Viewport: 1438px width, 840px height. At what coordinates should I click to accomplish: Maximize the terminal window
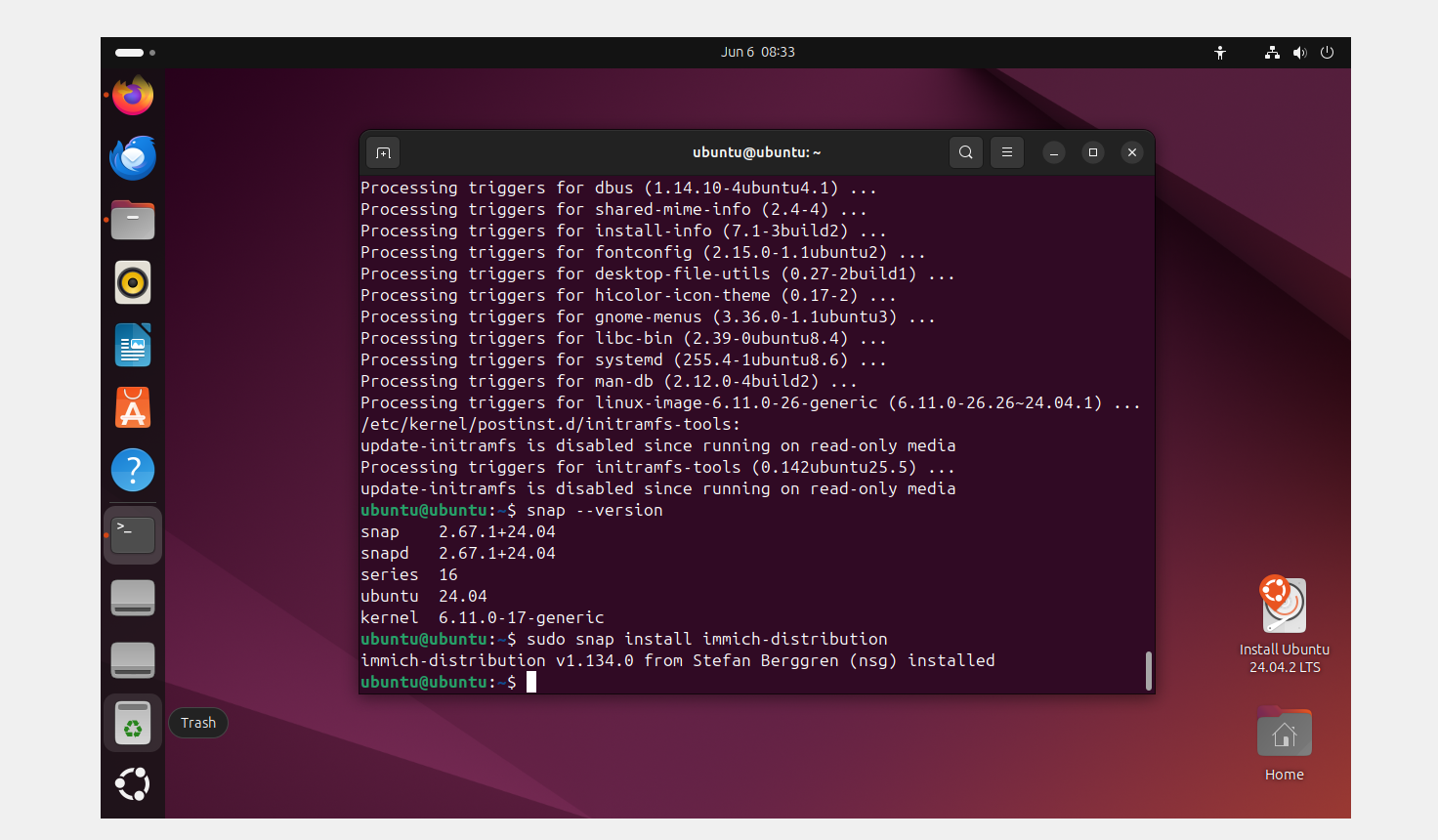pyautogui.click(x=1093, y=152)
